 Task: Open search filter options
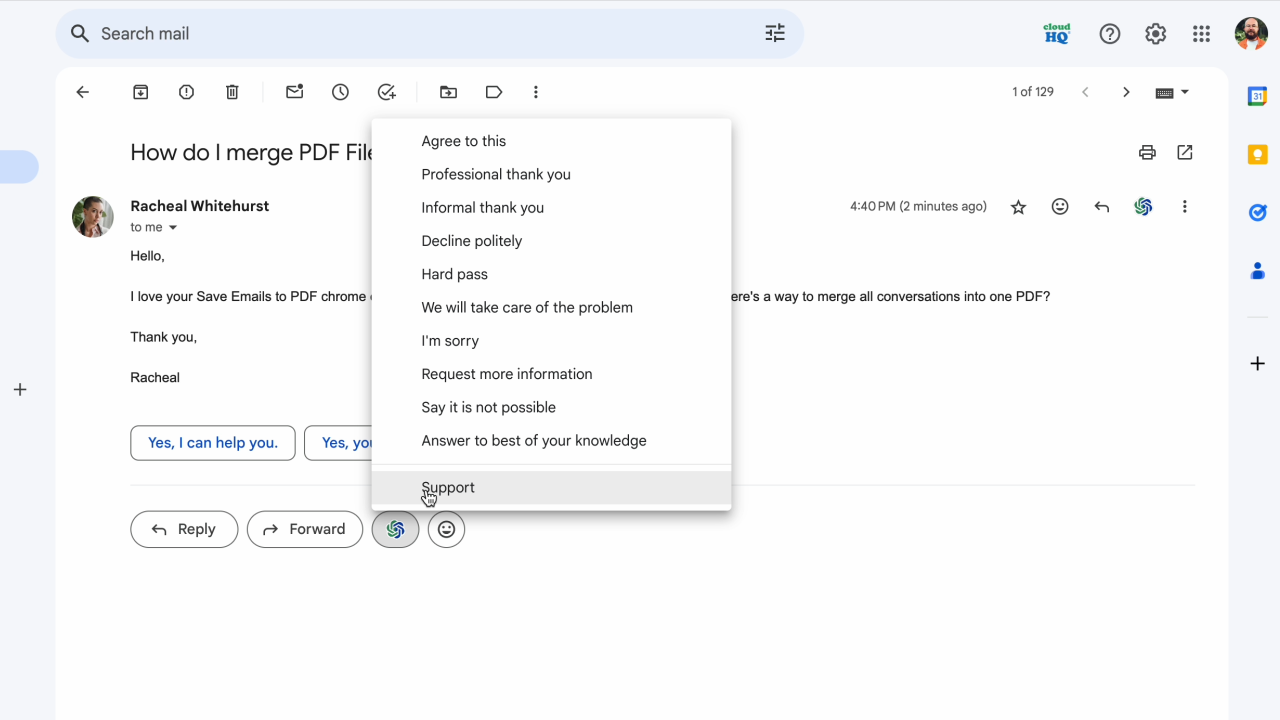click(x=774, y=33)
